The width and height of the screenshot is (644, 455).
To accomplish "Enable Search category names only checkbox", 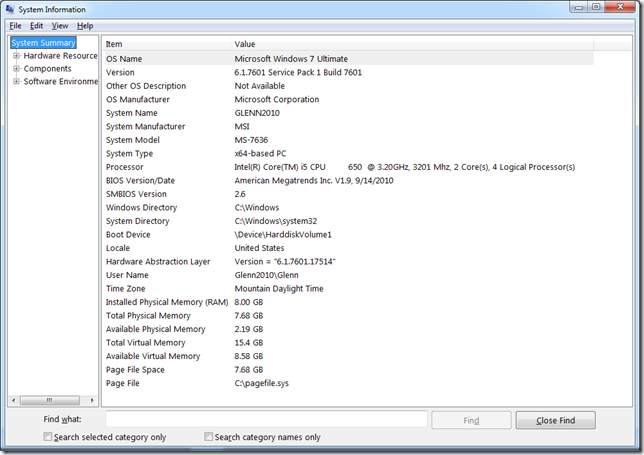I will (209, 437).
